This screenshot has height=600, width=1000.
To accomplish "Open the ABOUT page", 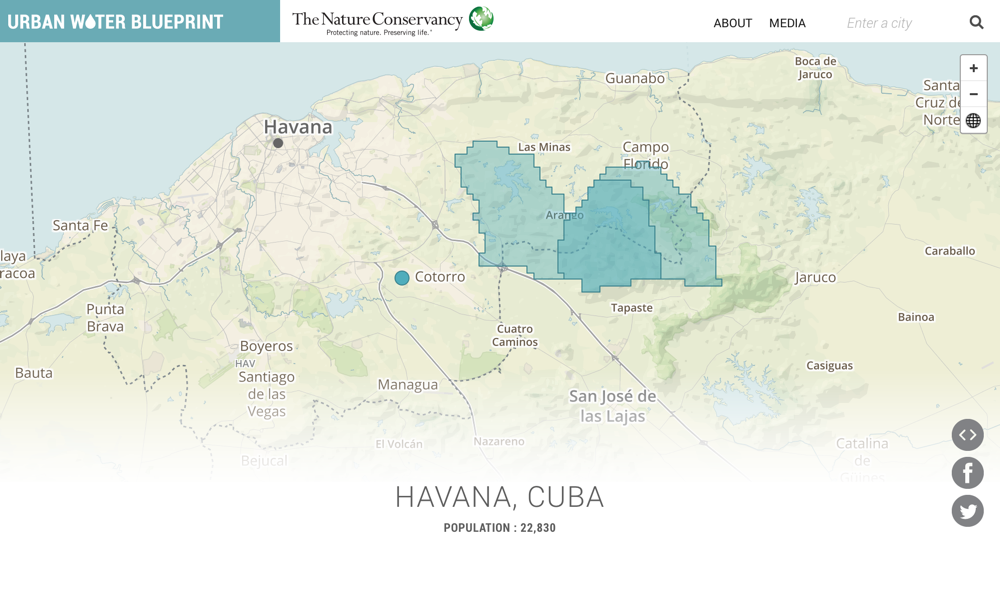I will pyautogui.click(x=732, y=23).
